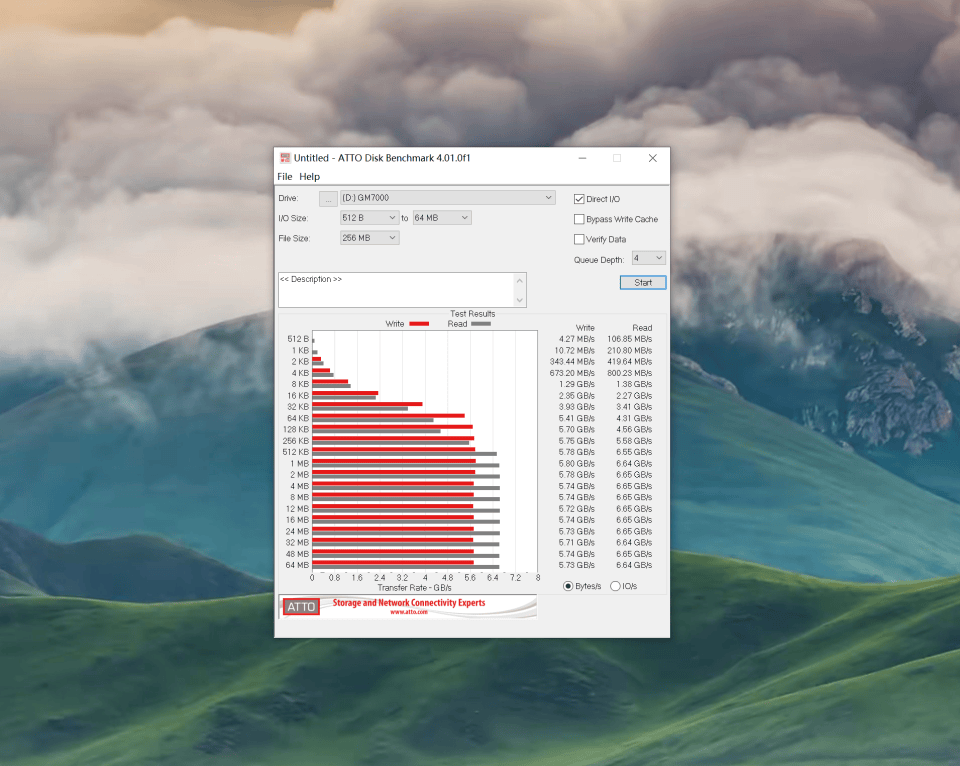Image resolution: width=960 pixels, height=766 pixels.
Task: Click the 64 MB row label in chart
Action: 297,565
